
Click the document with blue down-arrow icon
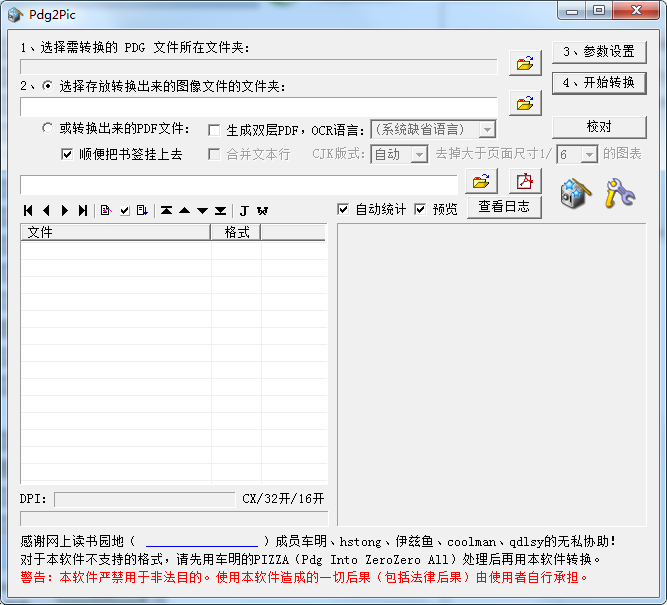coord(143,211)
